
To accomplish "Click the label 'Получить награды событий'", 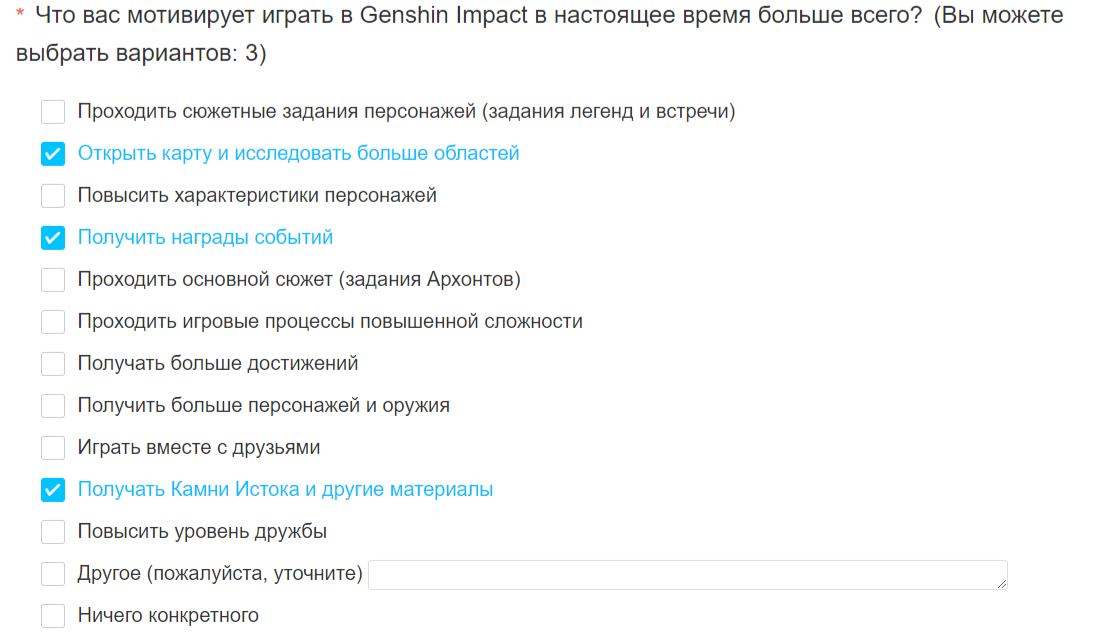I will [205, 237].
